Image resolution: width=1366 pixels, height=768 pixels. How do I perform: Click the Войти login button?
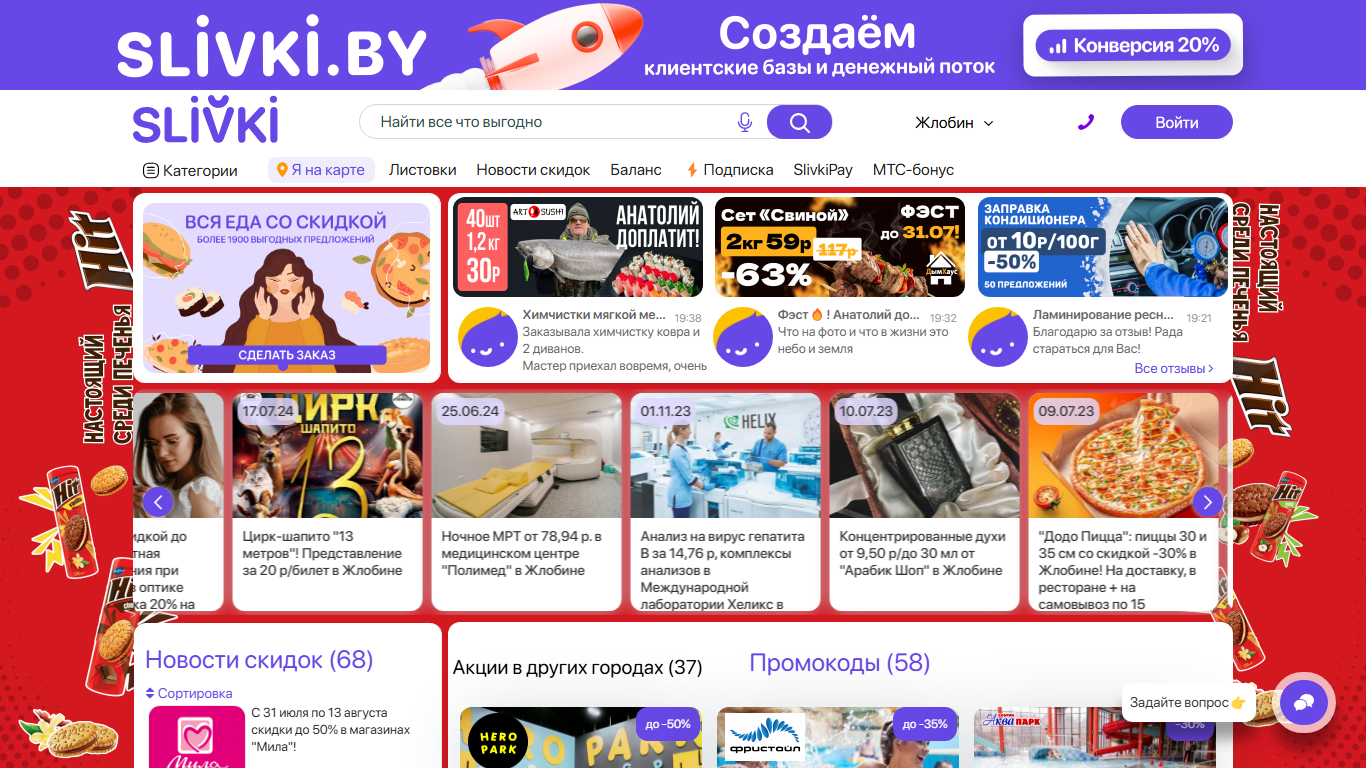point(1176,122)
